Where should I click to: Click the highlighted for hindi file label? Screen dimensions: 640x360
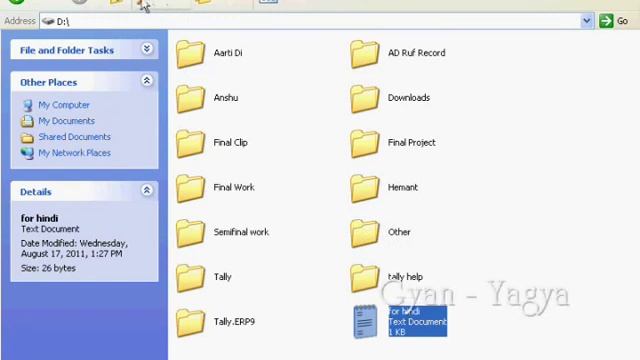click(x=418, y=322)
